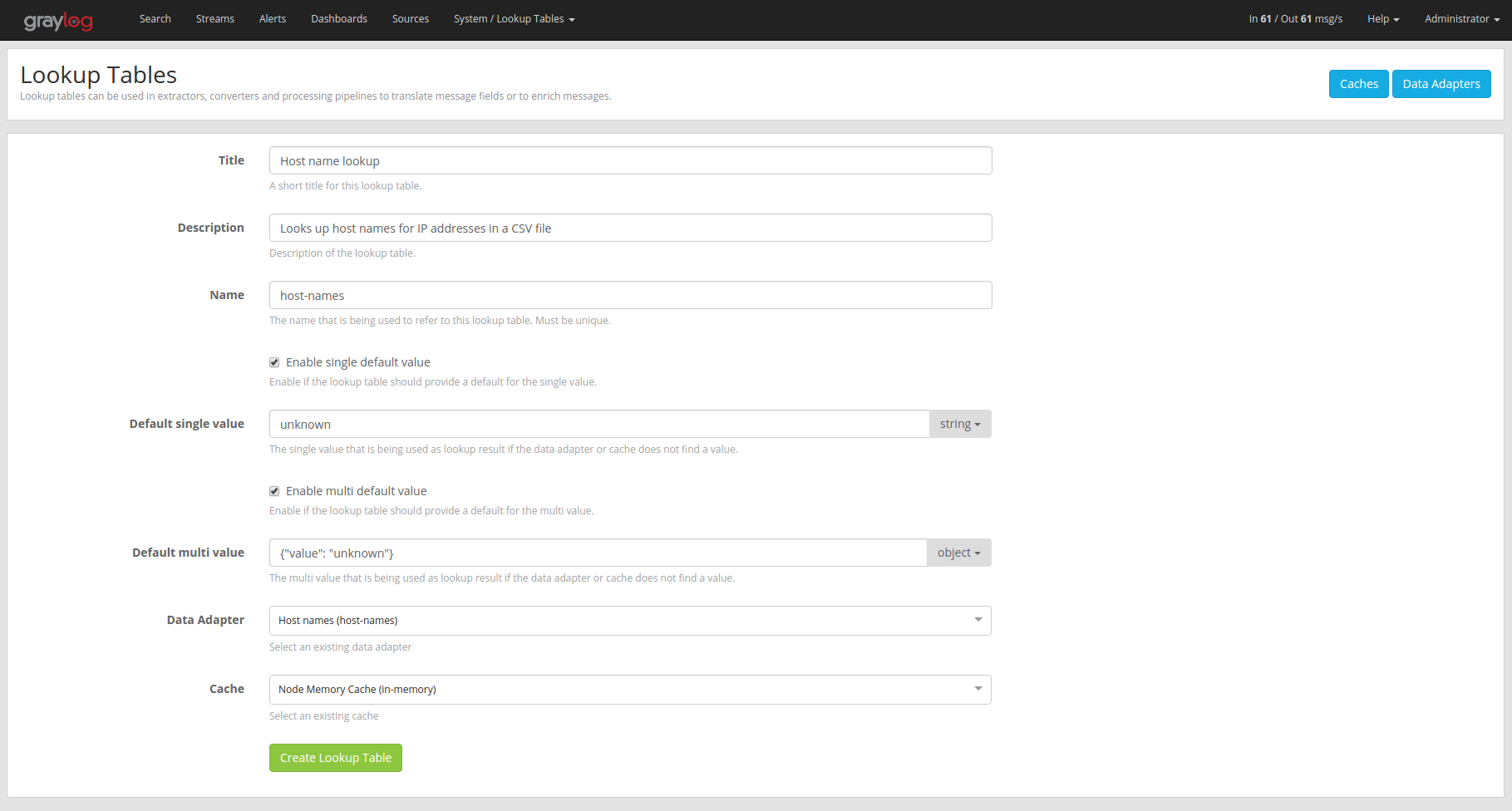Expand the Administrator user menu
The width and height of the screenshot is (1512, 811).
coord(1461,18)
